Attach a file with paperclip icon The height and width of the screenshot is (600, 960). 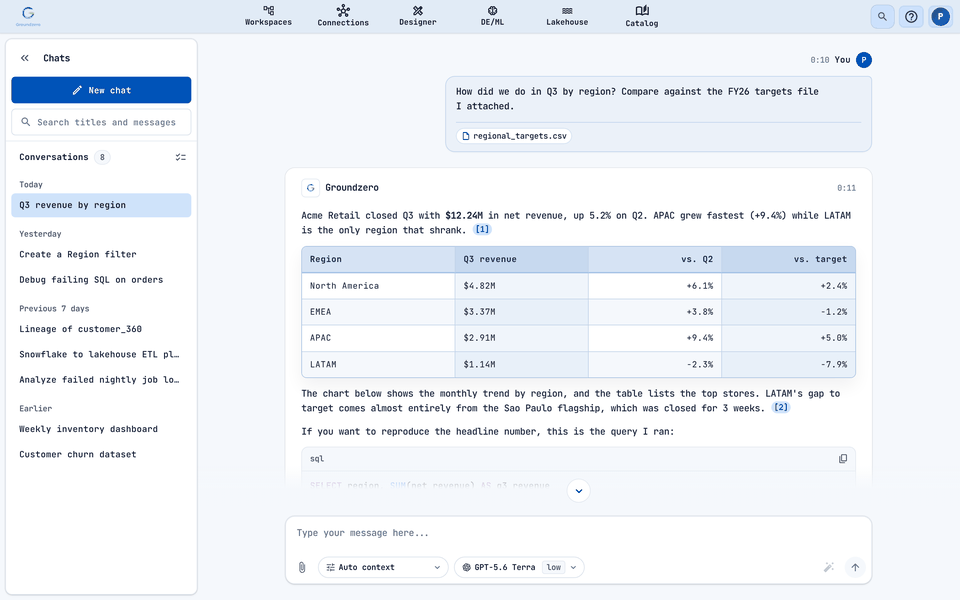302,568
